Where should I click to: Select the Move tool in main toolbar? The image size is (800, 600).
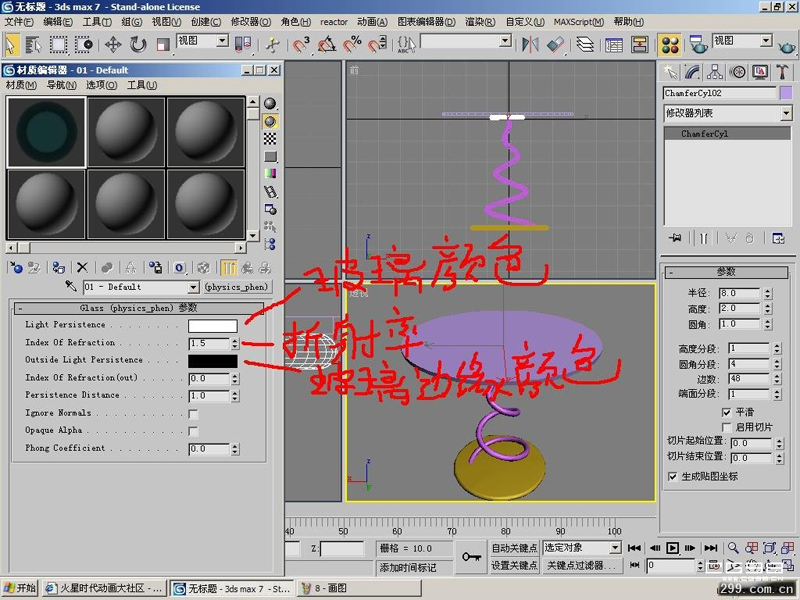click(x=113, y=45)
